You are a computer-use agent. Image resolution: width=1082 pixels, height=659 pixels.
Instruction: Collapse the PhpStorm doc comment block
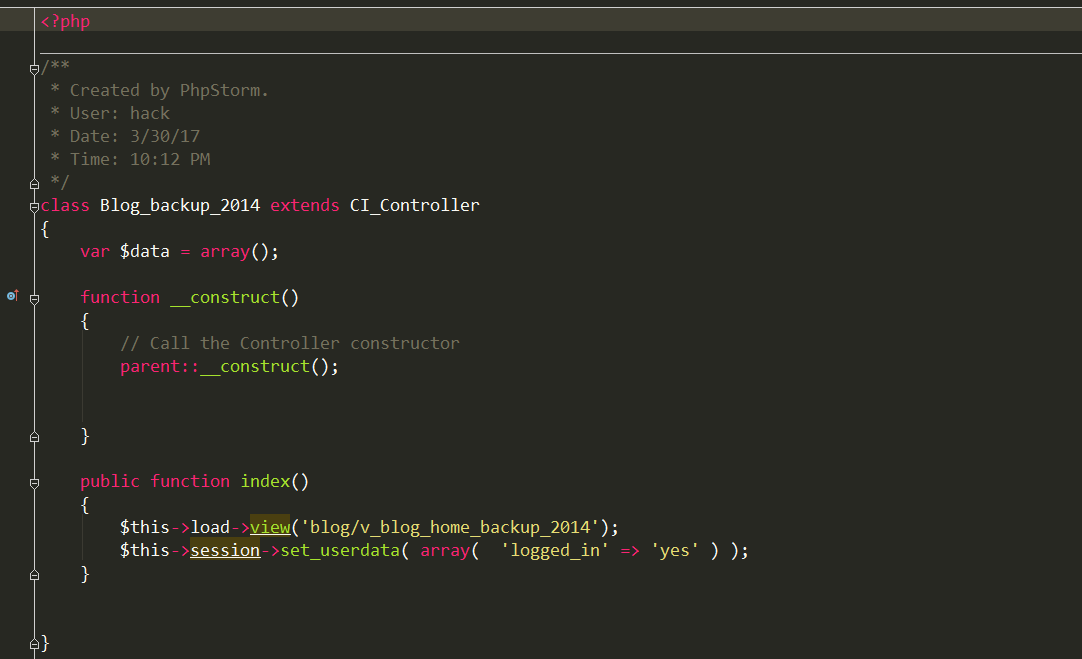pos(35,68)
